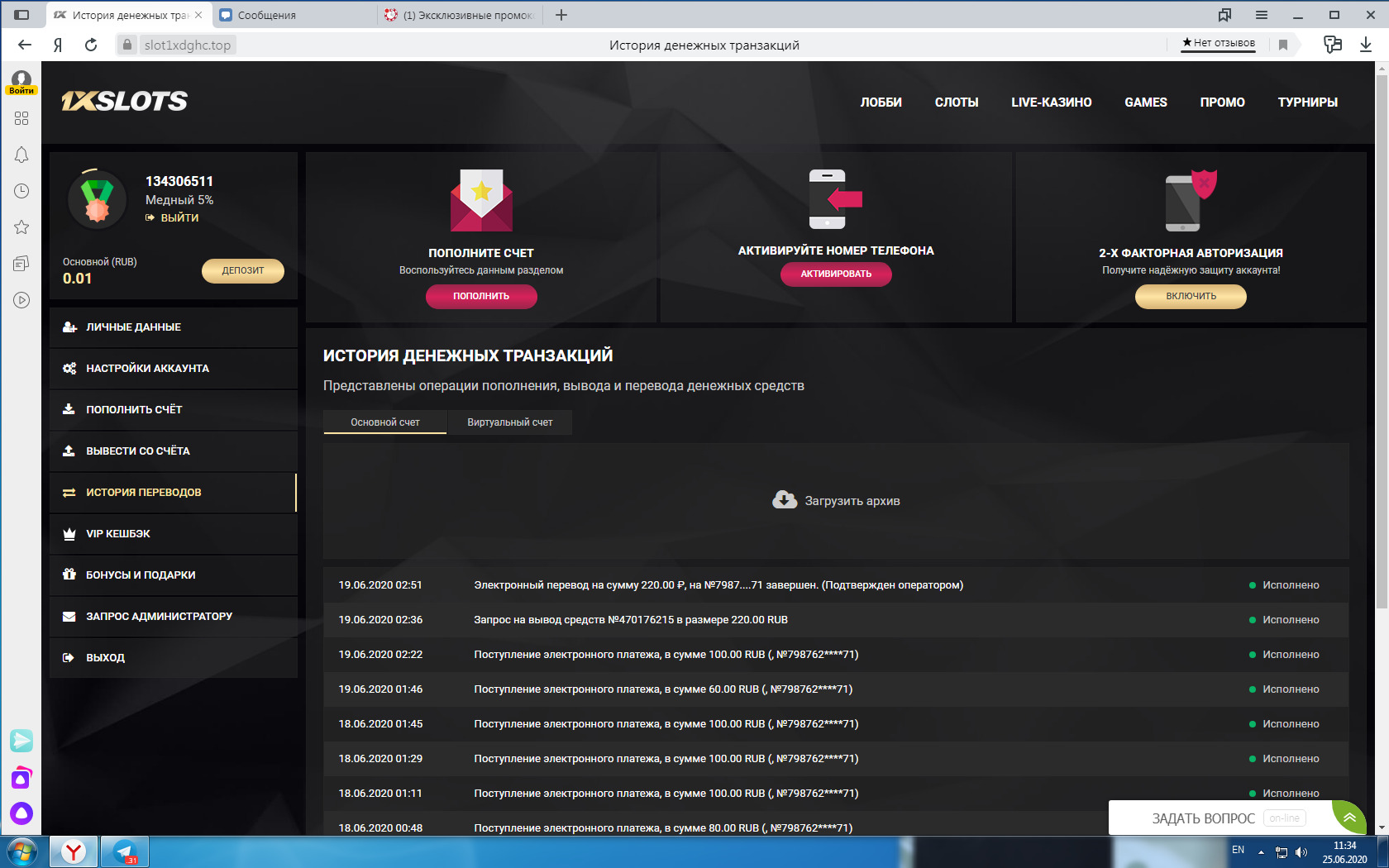
Task: Click the Войти profile icon in sidebar
Action: tap(21, 83)
